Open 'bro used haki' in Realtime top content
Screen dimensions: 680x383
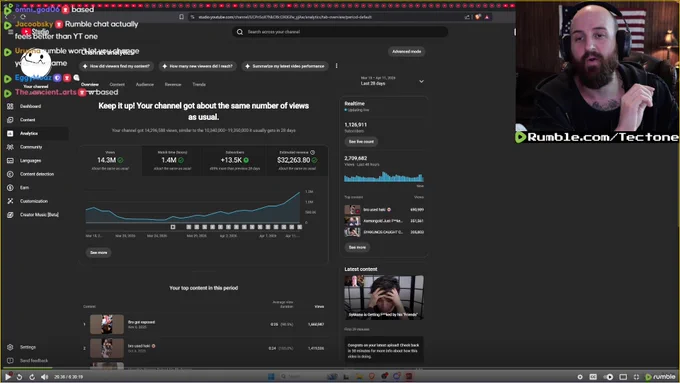coord(384,210)
